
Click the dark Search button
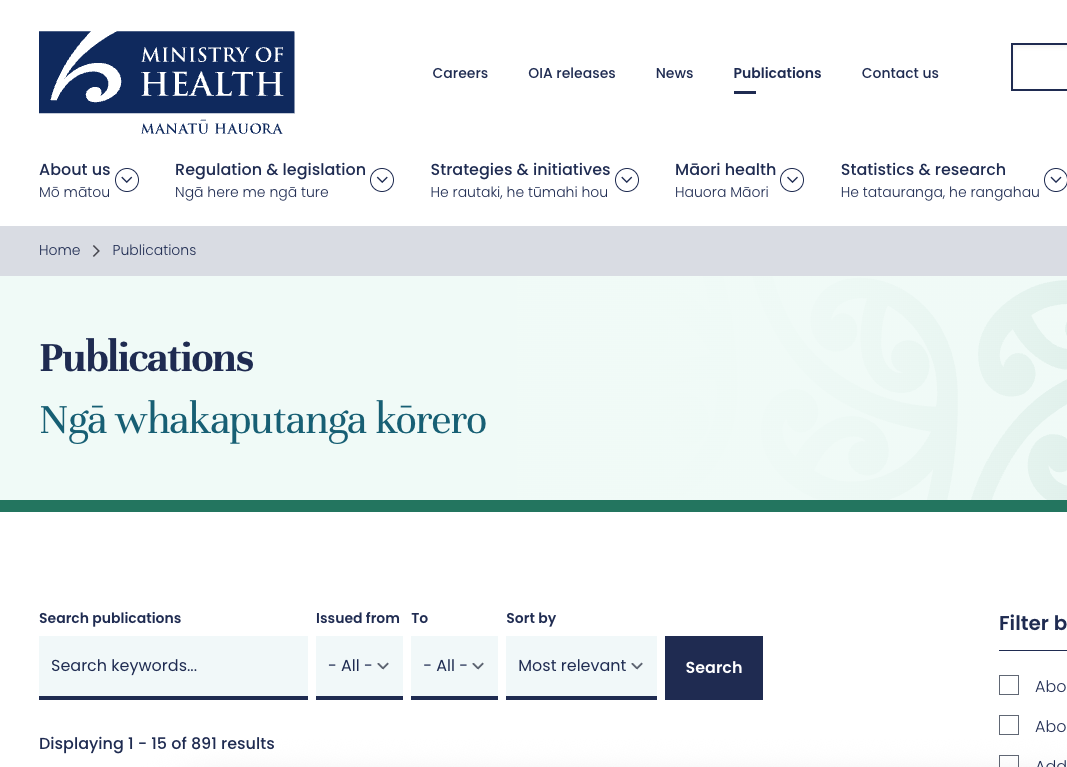point(713,667)
